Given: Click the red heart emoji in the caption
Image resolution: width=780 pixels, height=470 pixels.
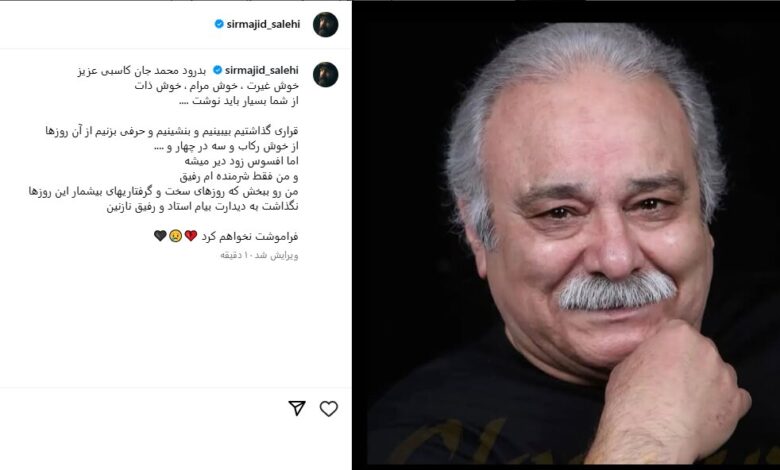Looking at the screenshot, I should tap(191, 236).
